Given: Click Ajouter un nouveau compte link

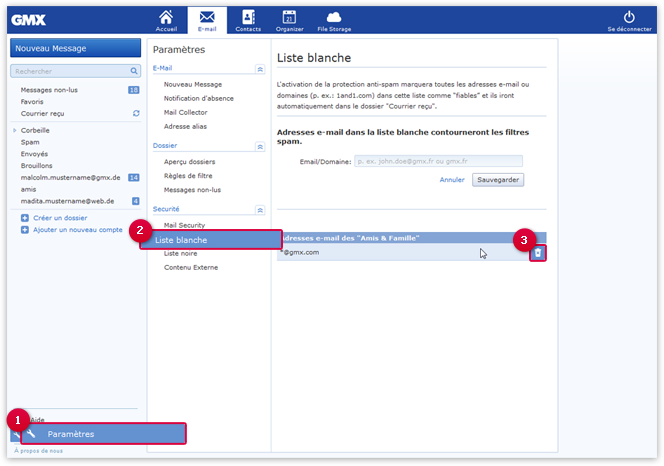Looking at the screenshot, I should click(x=78, y=230).
